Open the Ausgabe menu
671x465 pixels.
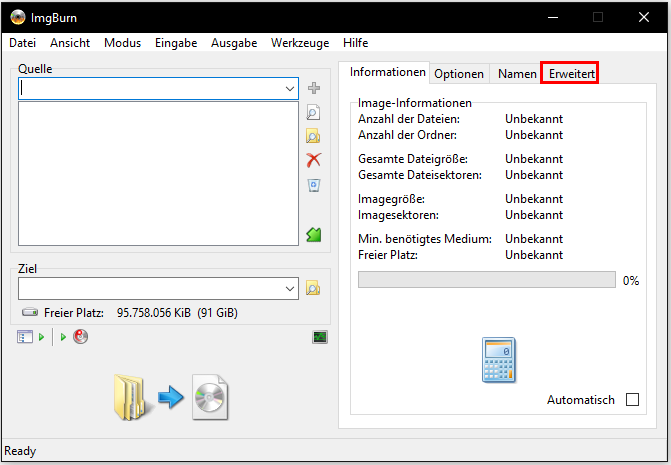[x=234, y=43]
